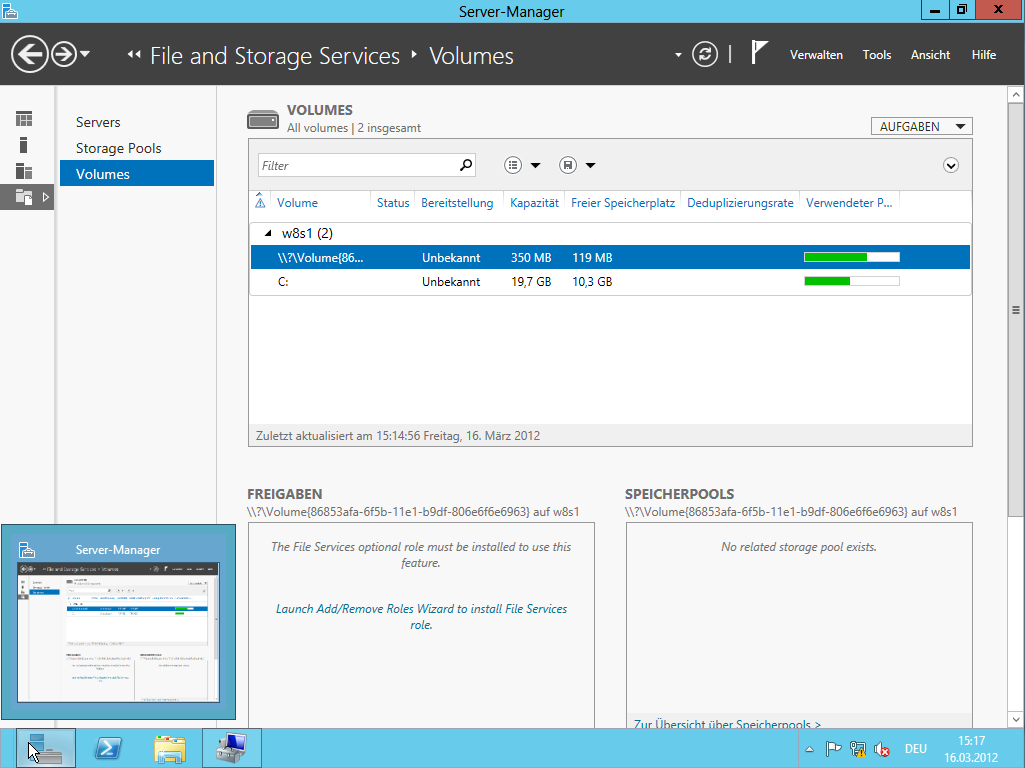Image resolution: width=1025 pixels, height=768 pixels.
Task: Select Storage Pools in the navigation pane
Action: (x=118, y=148)
